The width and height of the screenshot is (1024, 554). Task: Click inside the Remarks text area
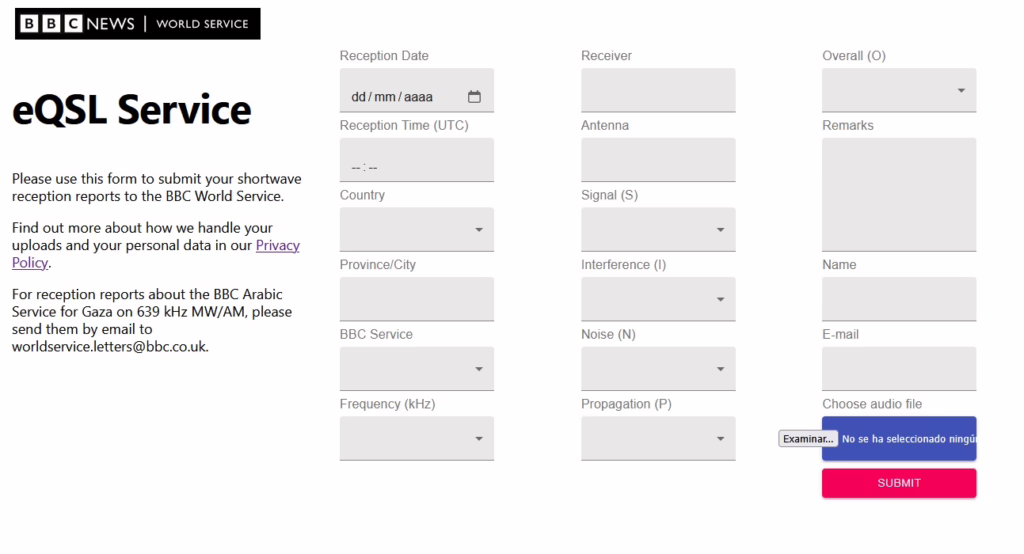tap(899, 195)
